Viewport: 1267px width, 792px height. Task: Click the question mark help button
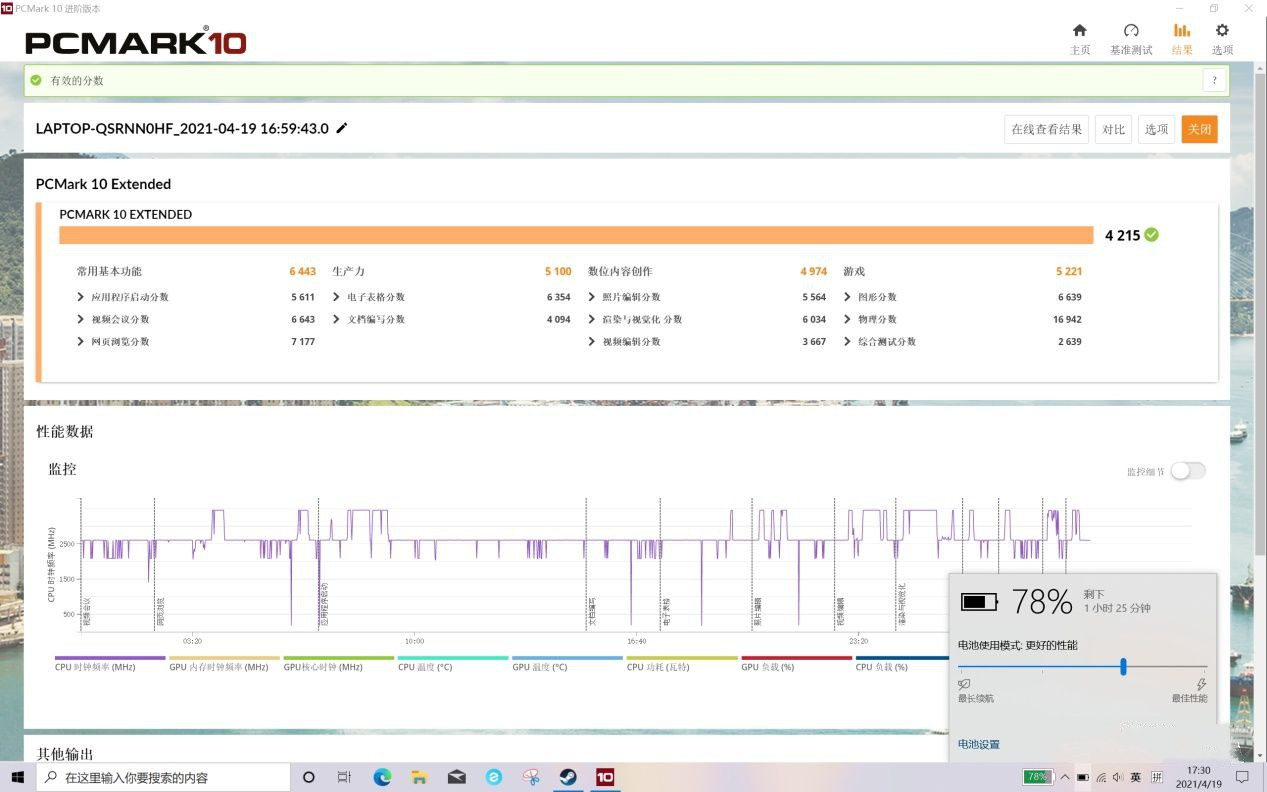point(1214,81)
